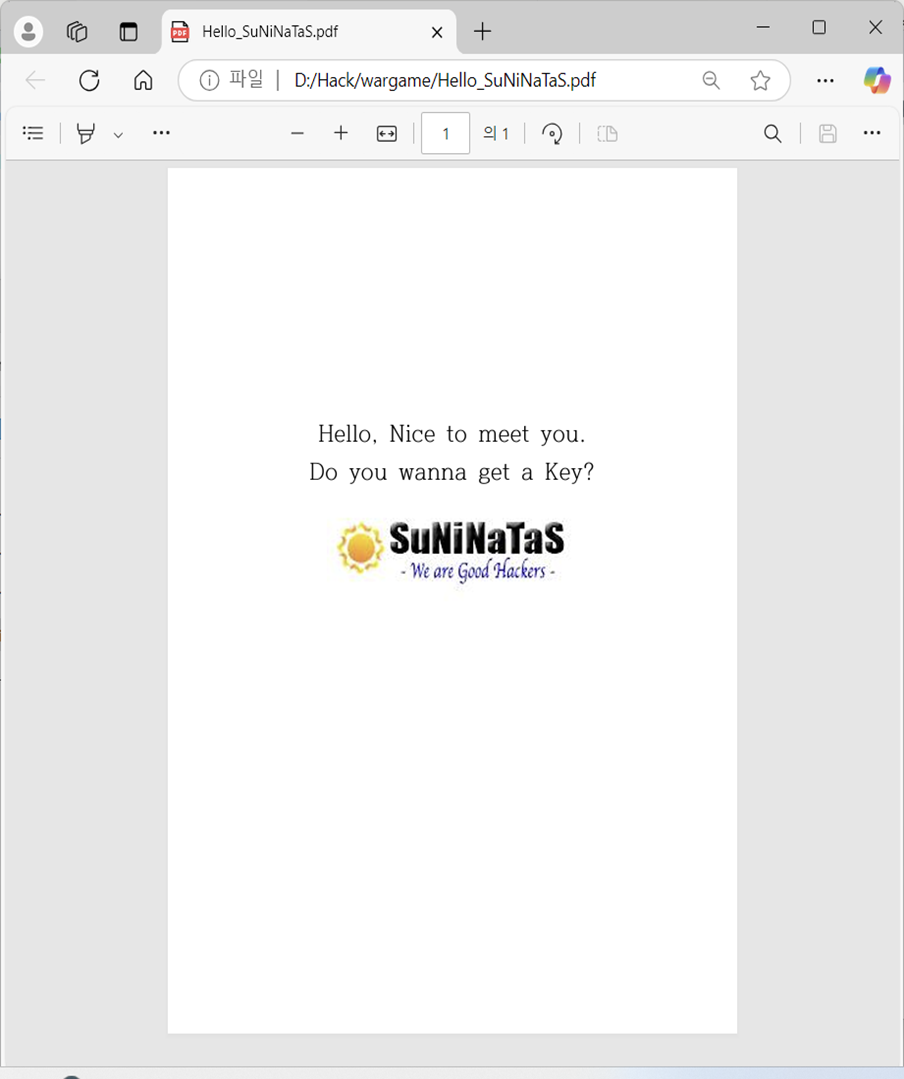Open the browser profile avatar
The width and height of the screenshot is (904, 1079).
(x=28, y=32)
